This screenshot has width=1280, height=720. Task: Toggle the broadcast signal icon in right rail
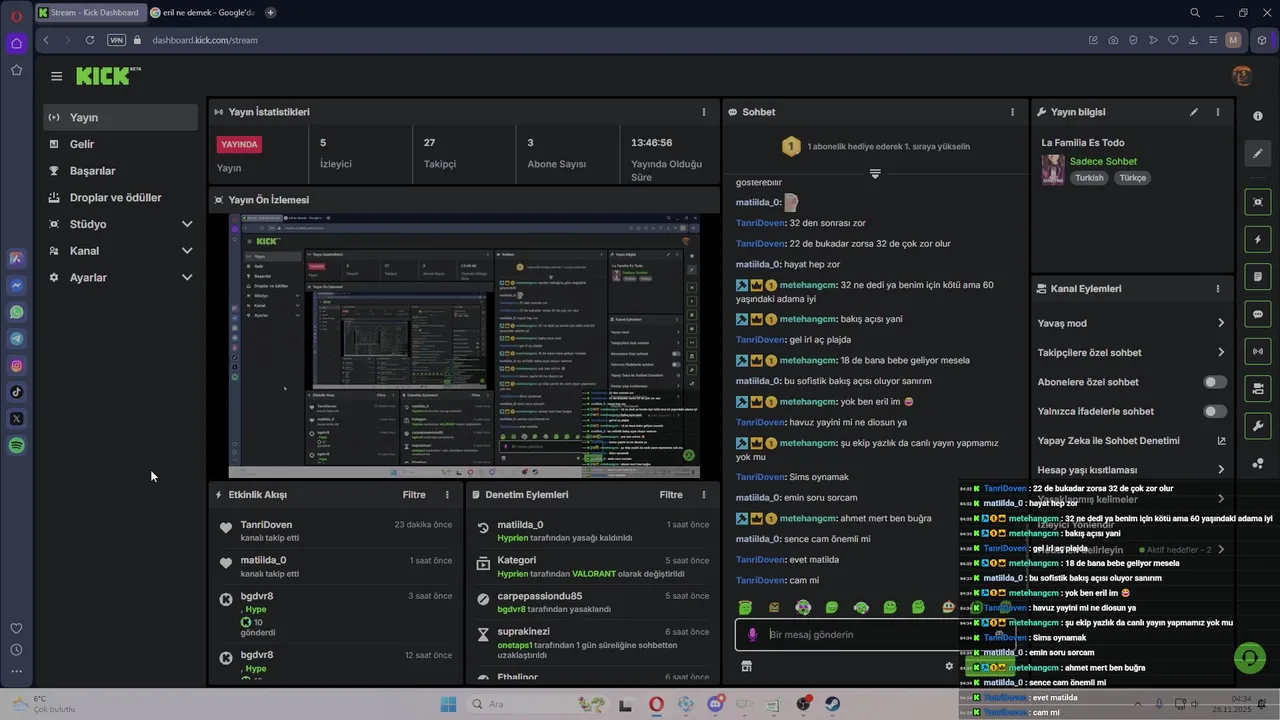point(1258,351)
